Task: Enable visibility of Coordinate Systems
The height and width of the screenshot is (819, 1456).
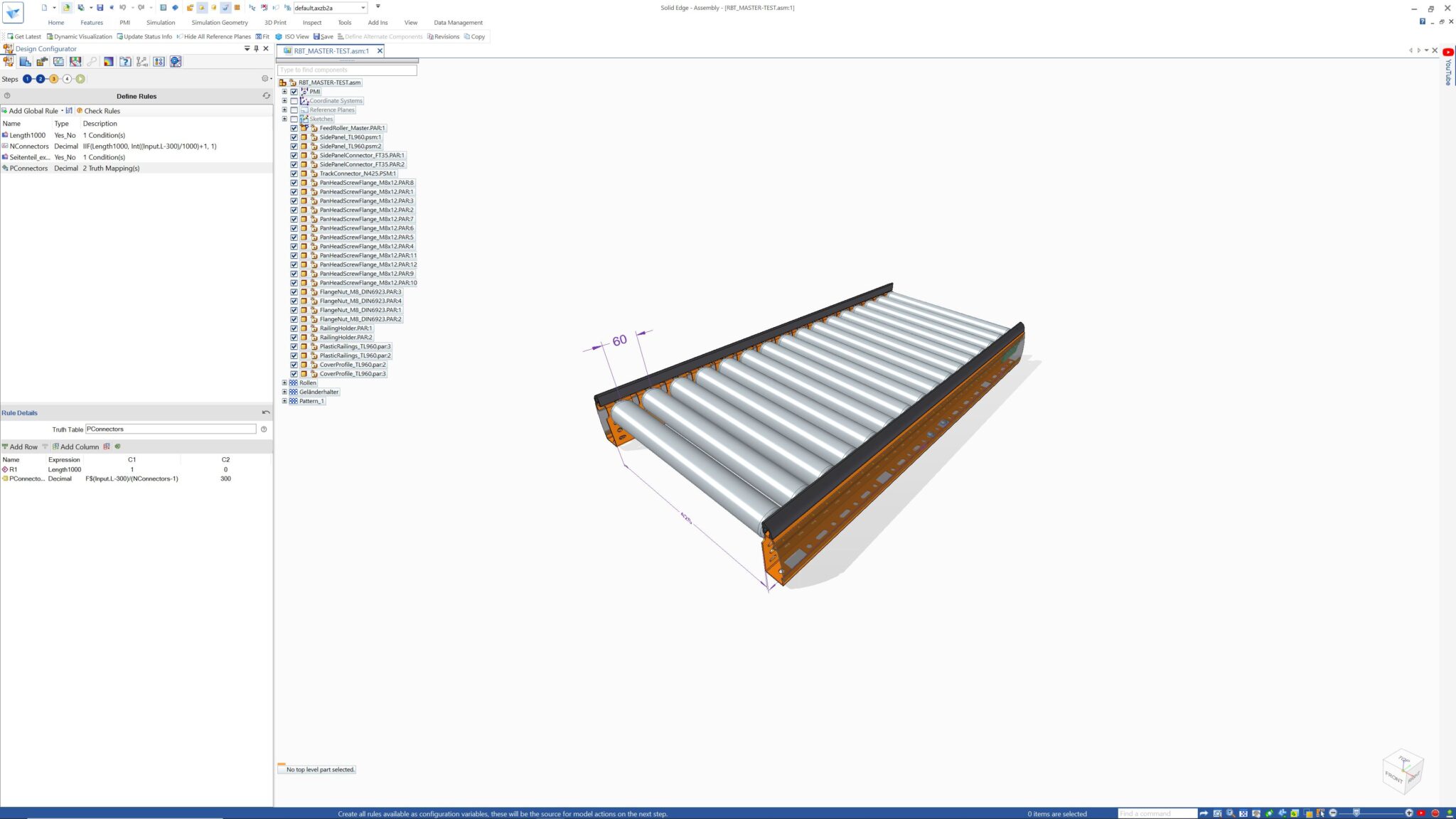Action: click(x=294, y=100)
